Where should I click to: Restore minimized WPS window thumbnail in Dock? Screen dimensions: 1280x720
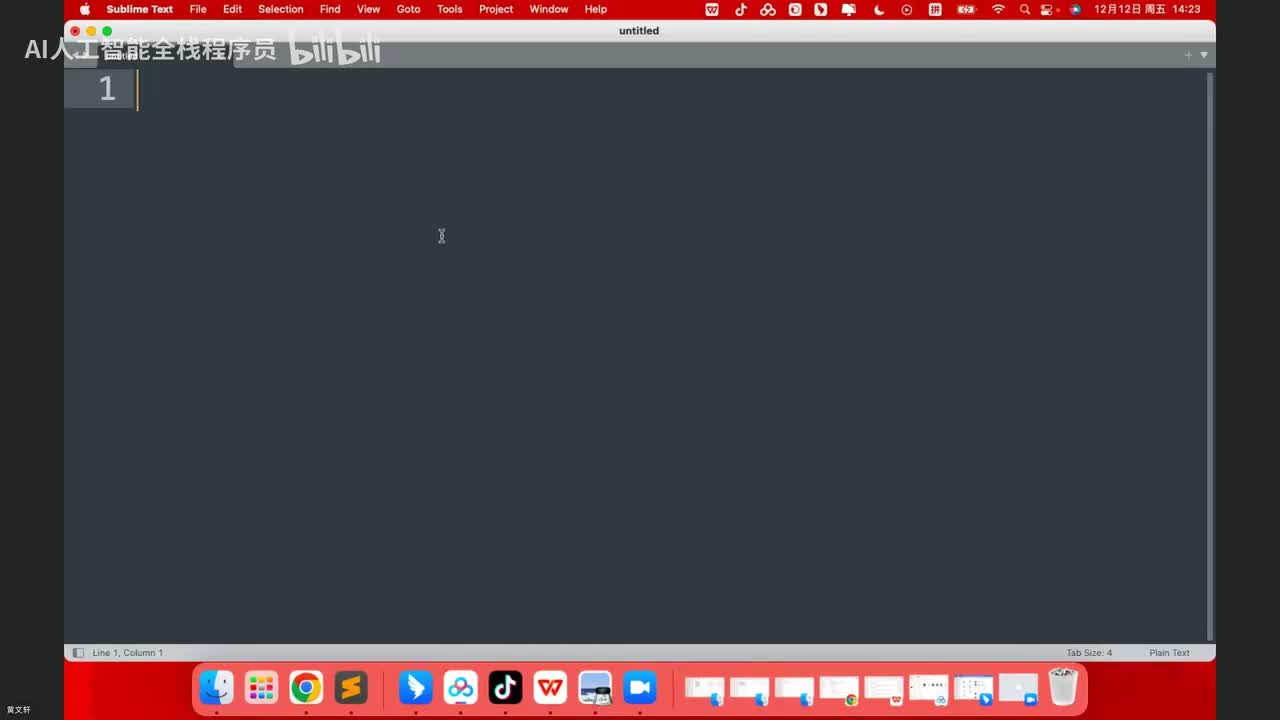tap(884, 690)
